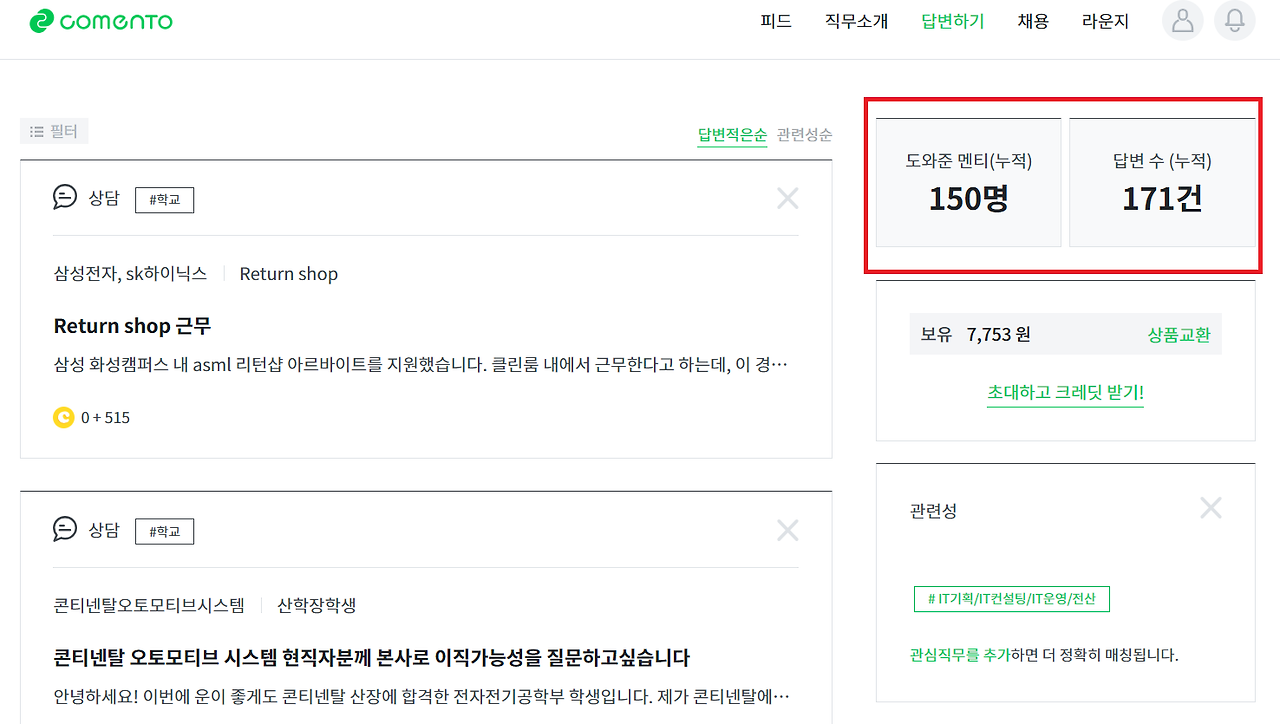Click the Comento logo
1280x724 pixels.
100,21
